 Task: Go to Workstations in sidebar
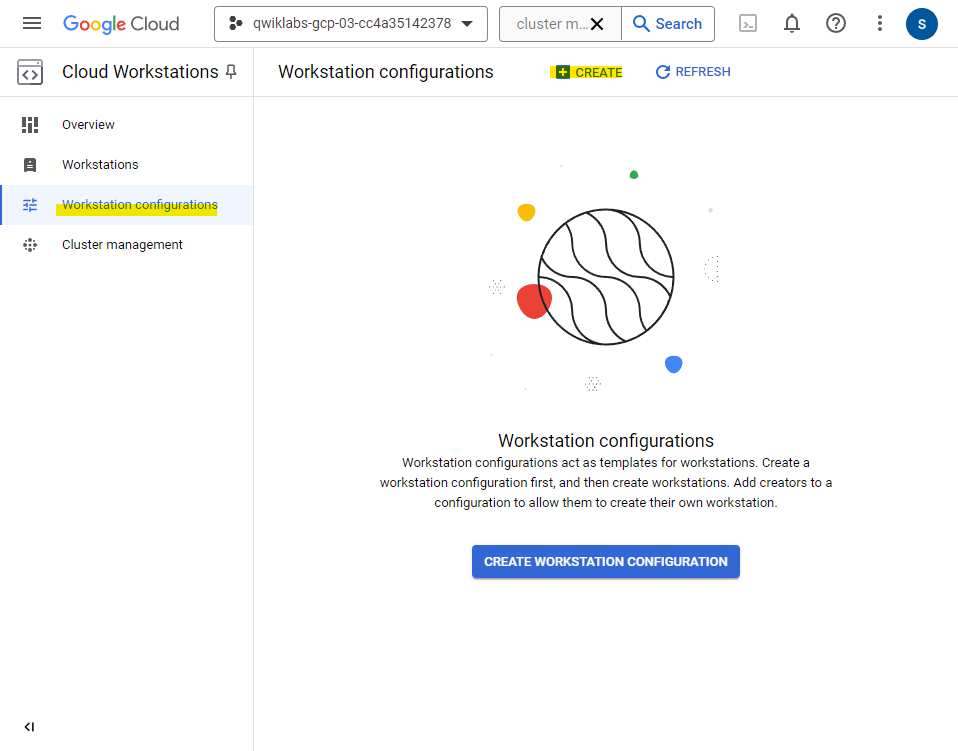click(127, 165)
